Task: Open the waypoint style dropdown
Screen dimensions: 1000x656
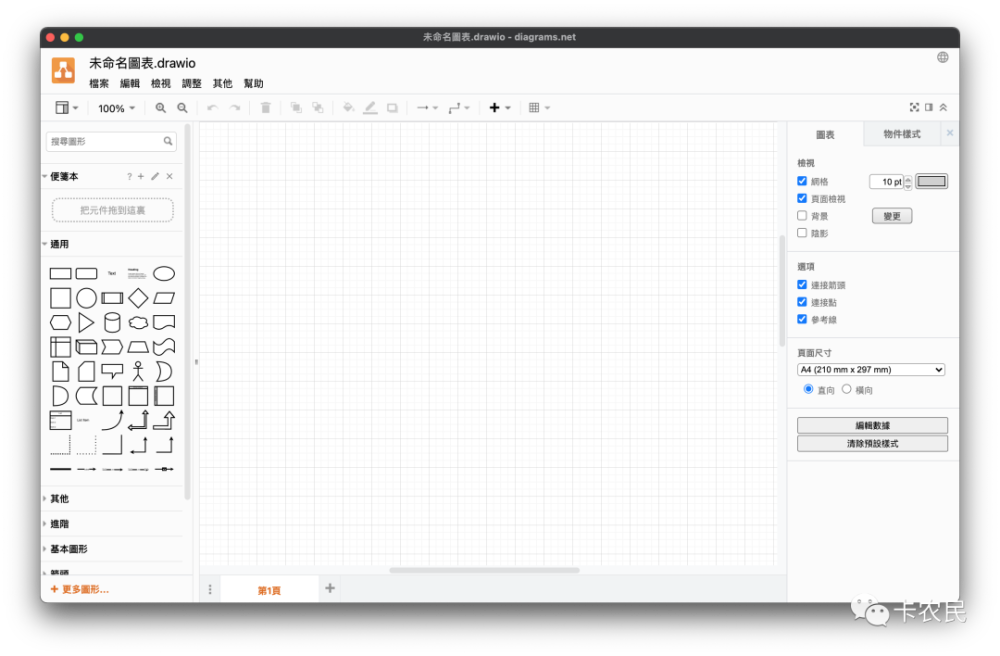Action: click(x=459, y=108)
